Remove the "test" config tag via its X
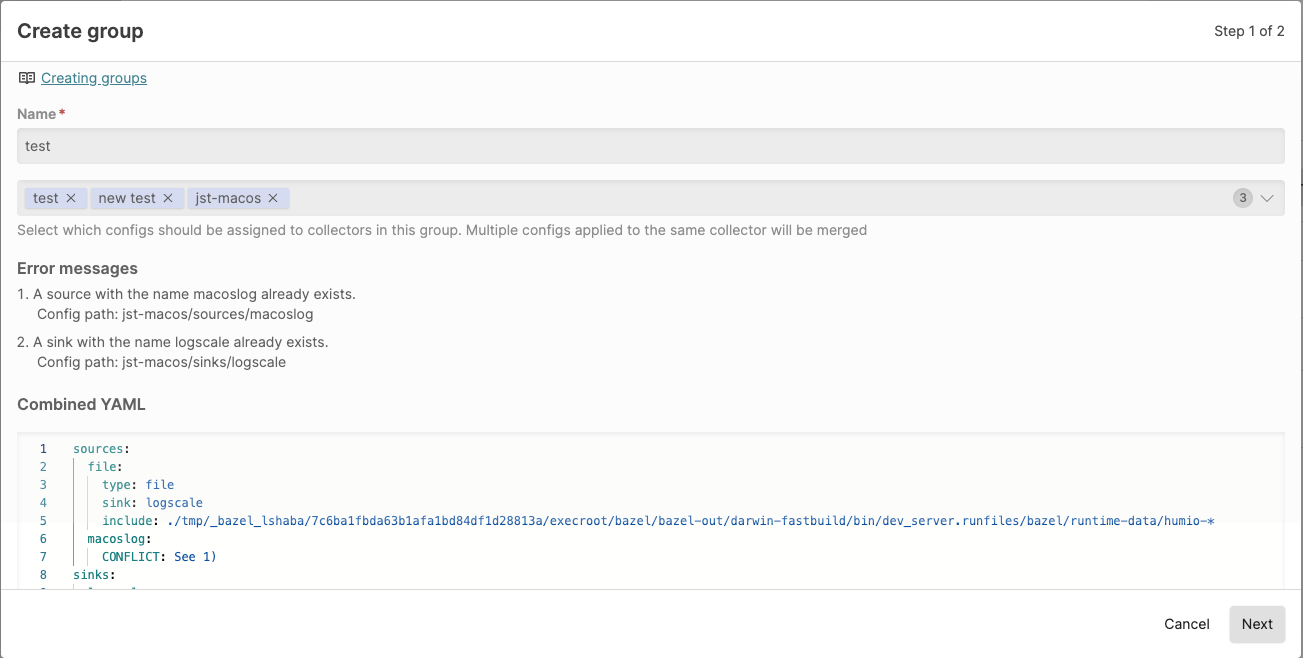Screen dimensions: 1303x658 pyautogui.click(x=71, y=198)
